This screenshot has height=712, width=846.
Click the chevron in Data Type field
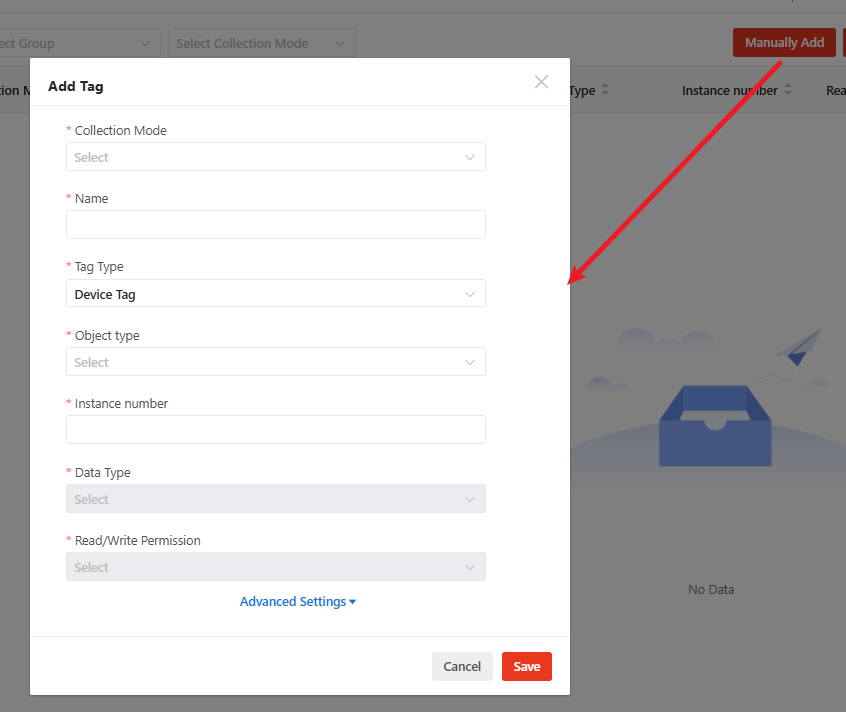(470, 499)
